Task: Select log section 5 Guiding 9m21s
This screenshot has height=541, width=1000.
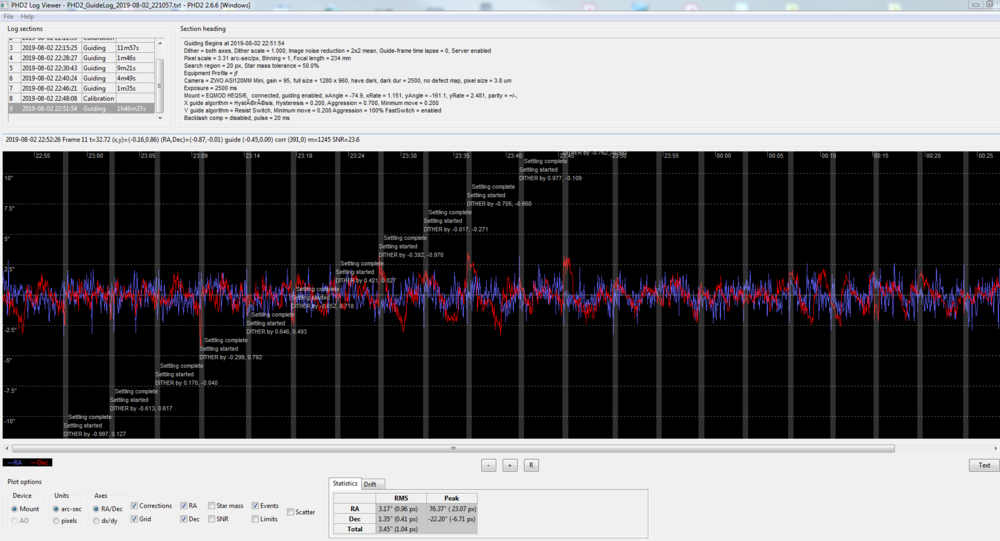Action: click(81, 68)
